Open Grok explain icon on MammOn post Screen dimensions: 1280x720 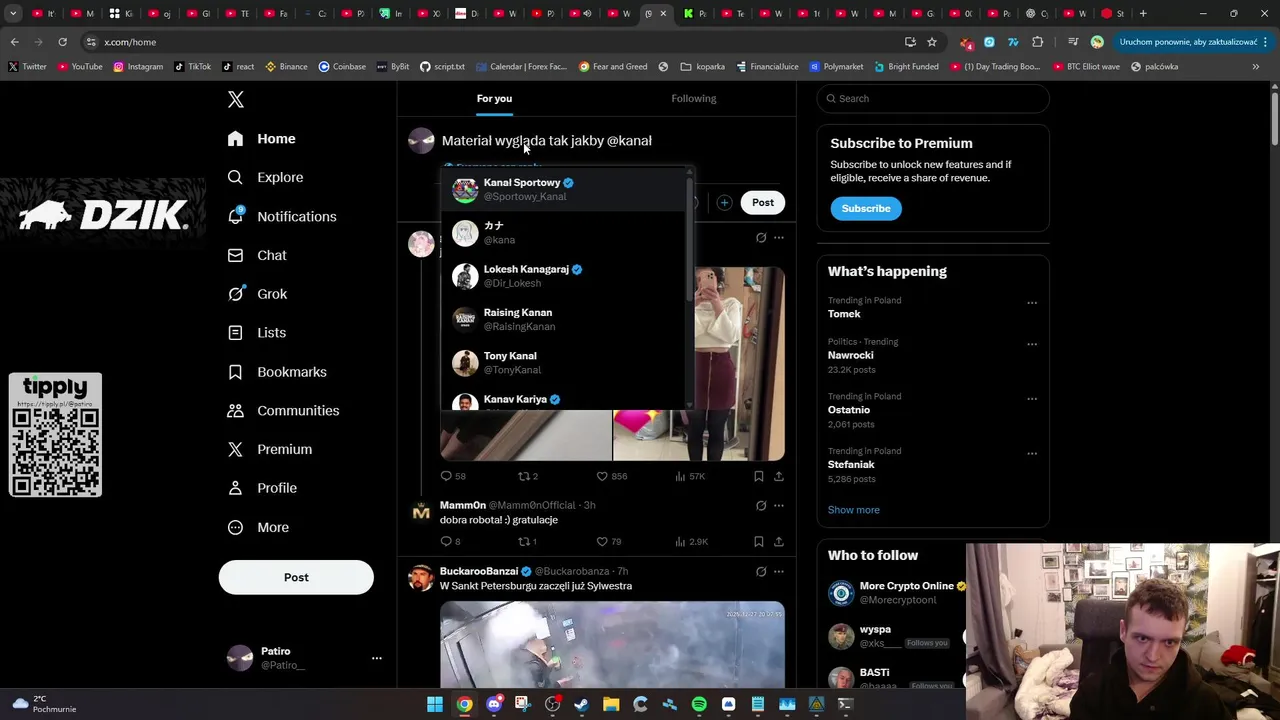point(761,505)
